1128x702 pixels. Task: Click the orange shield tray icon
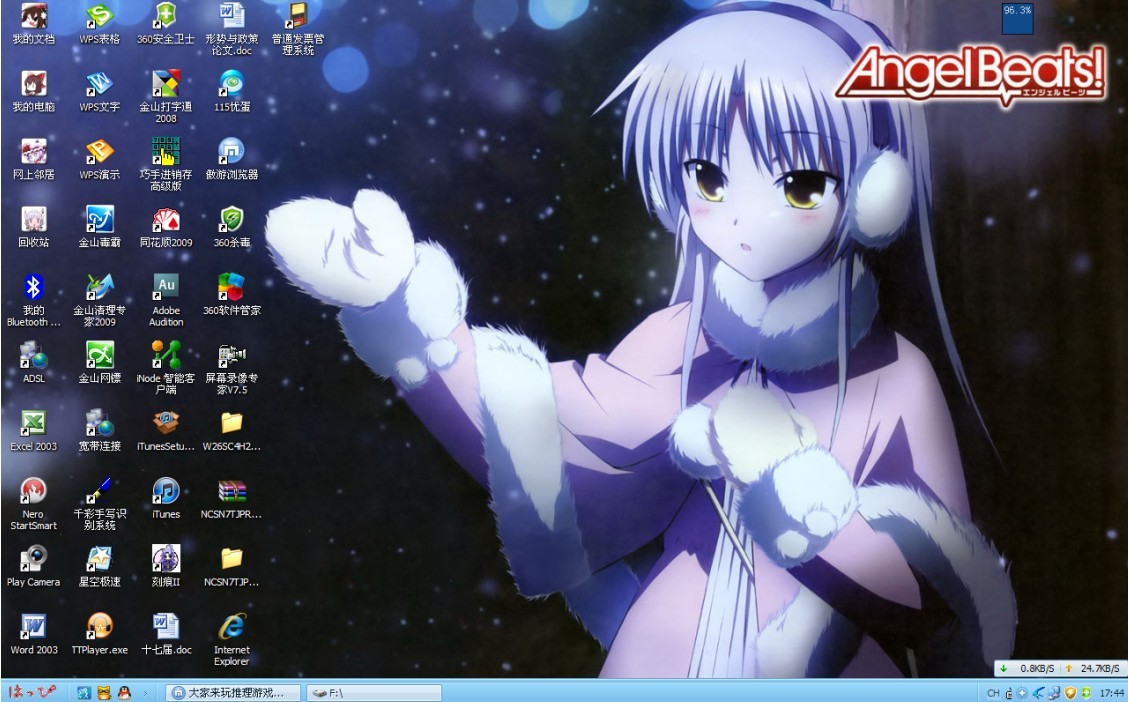click(x=1069, y=692)
